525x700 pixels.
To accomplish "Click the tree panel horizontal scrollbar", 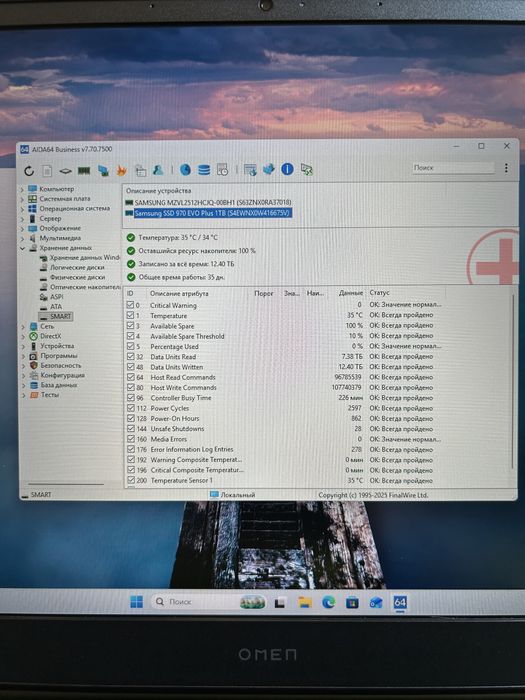I will 66,484.
